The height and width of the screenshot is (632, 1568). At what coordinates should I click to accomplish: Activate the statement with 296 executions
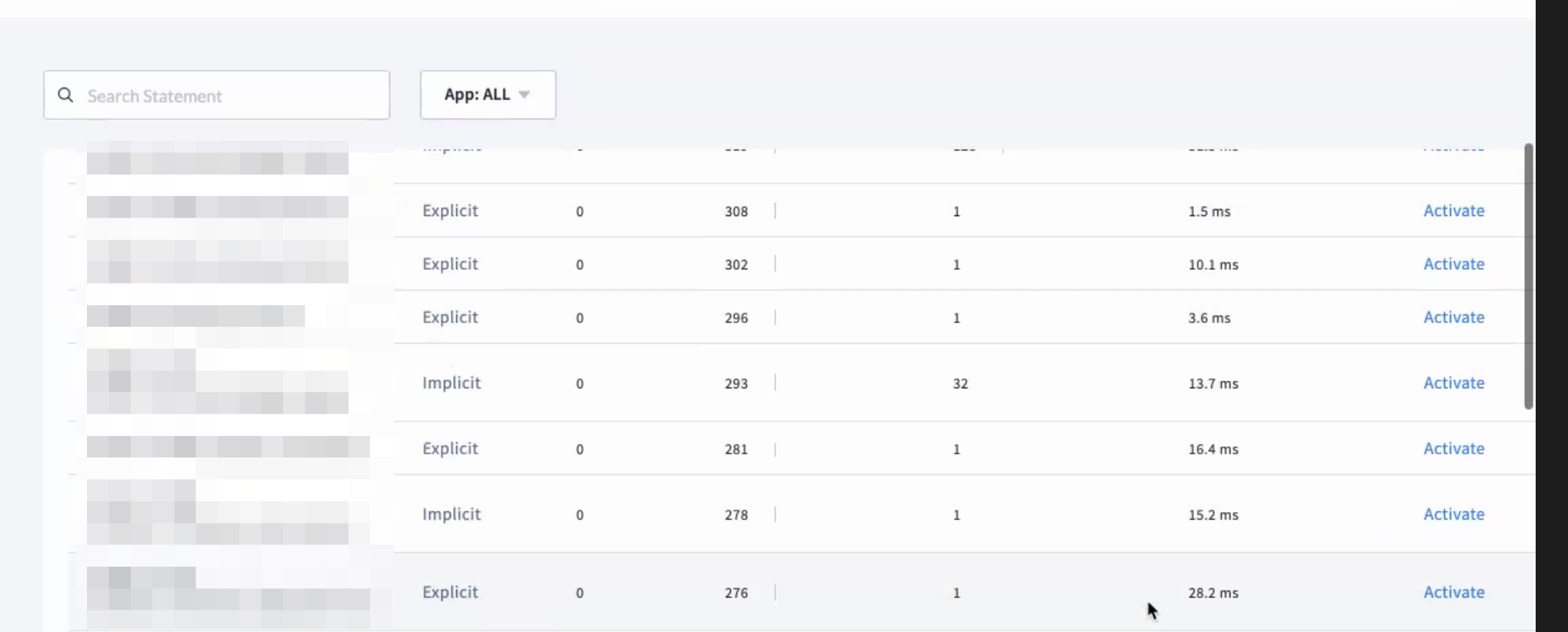pyautogui.click(x=1453, y=317)
